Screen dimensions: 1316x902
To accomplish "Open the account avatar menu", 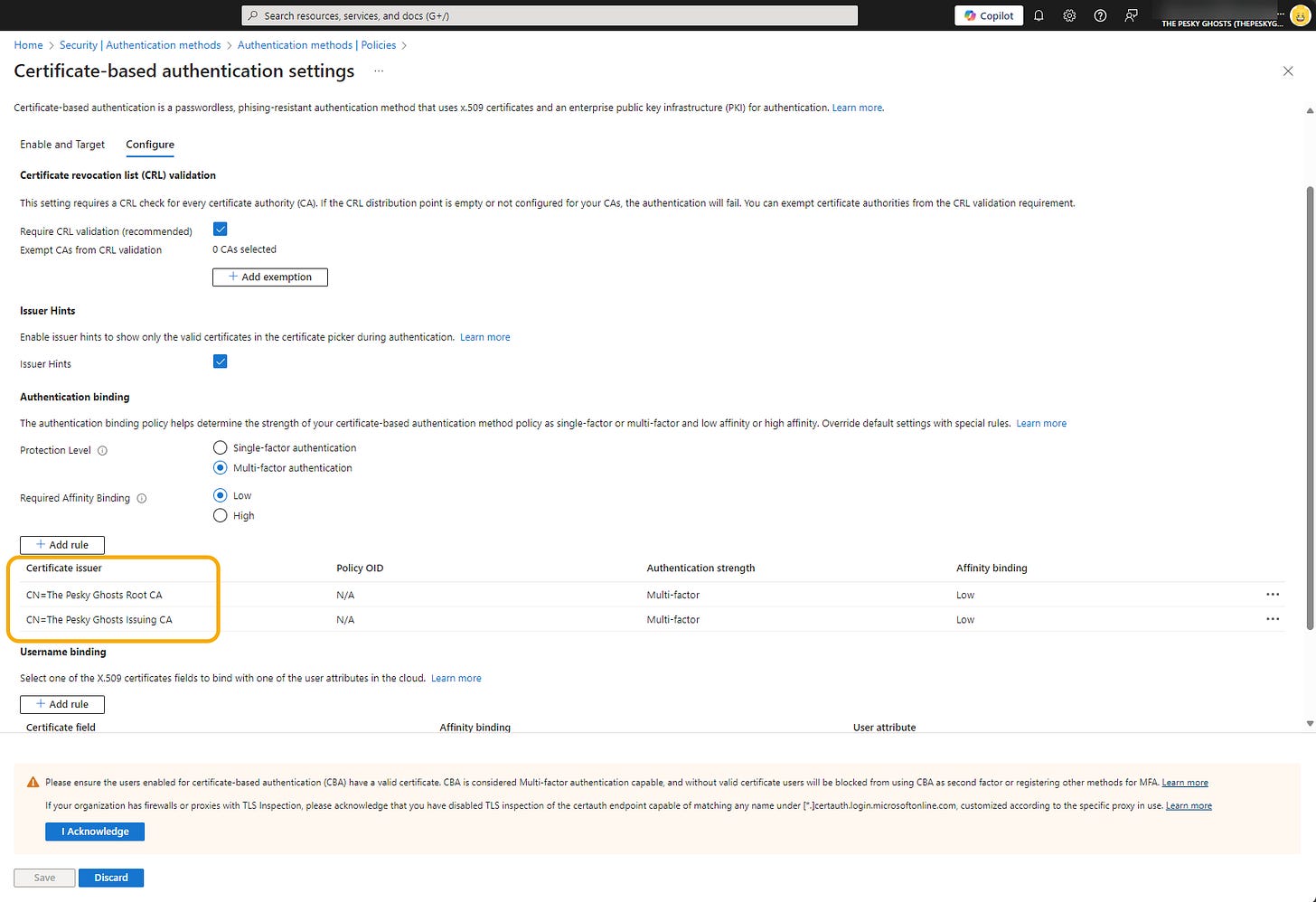I will point(1300,15).
